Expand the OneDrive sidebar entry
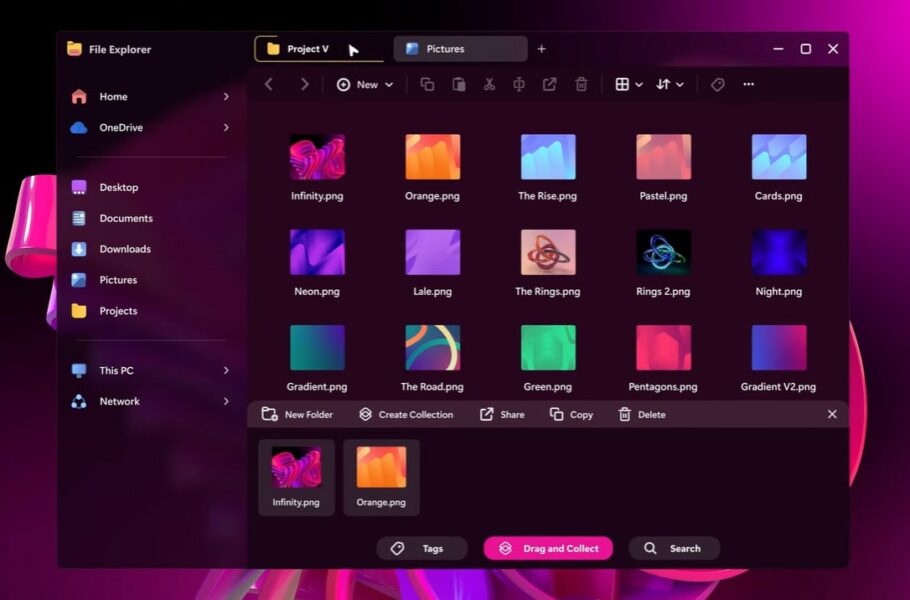The height and width of the screenshot is (600, 910). click(226, 128)
